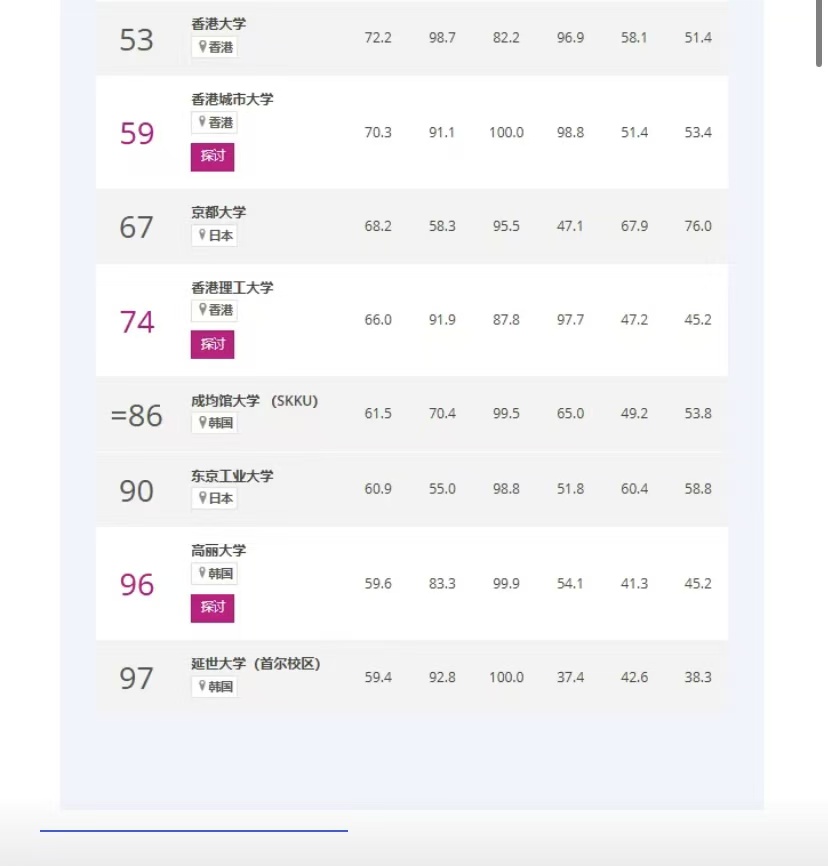Image resolution: width=828 pixels, height=866 pixels.
Task: Click the 探讨 button for 香港城市大学
Action: pyautogui.click(x=212, y=157)
